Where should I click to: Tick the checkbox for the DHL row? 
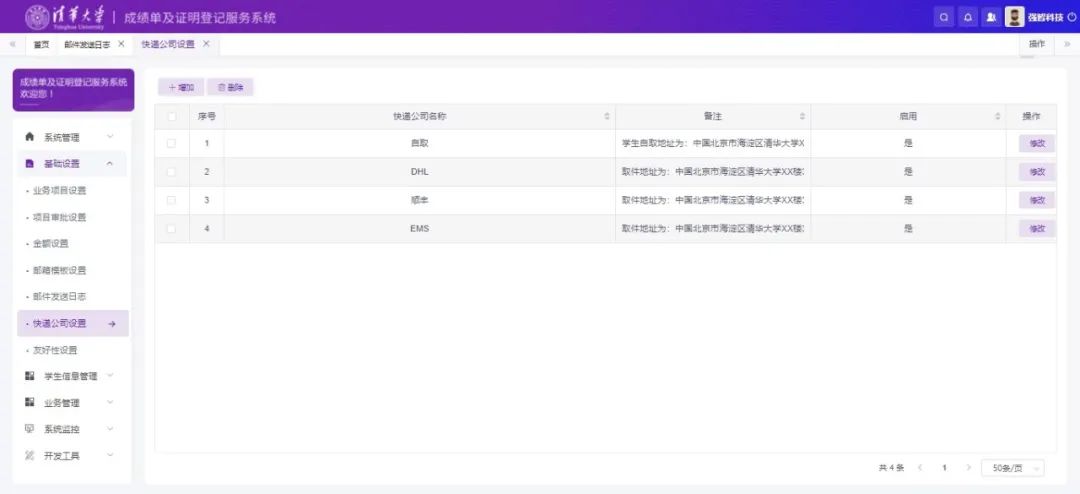tap(171, 171)
